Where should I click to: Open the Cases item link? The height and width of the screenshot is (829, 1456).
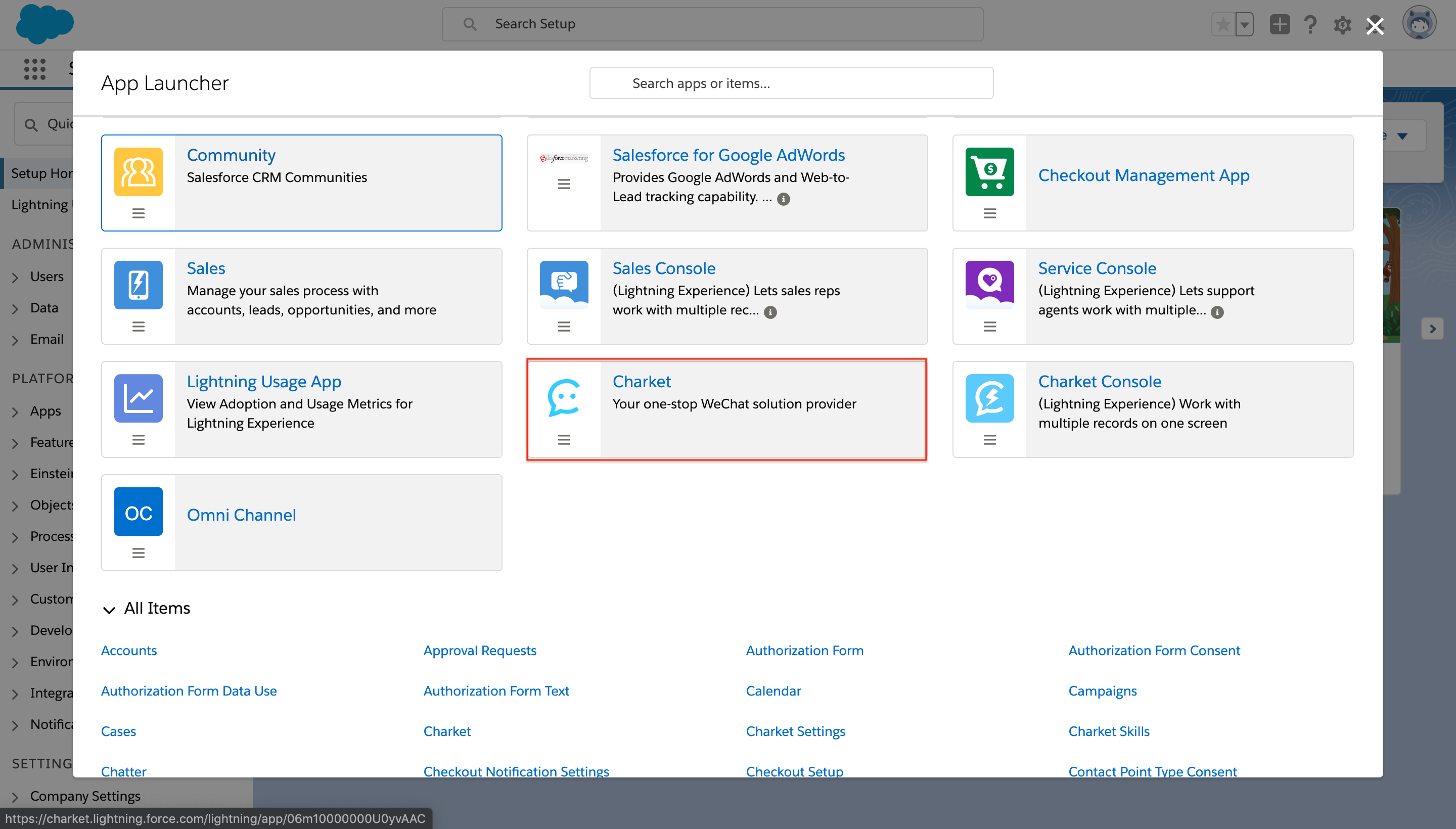tap(118, 731)
